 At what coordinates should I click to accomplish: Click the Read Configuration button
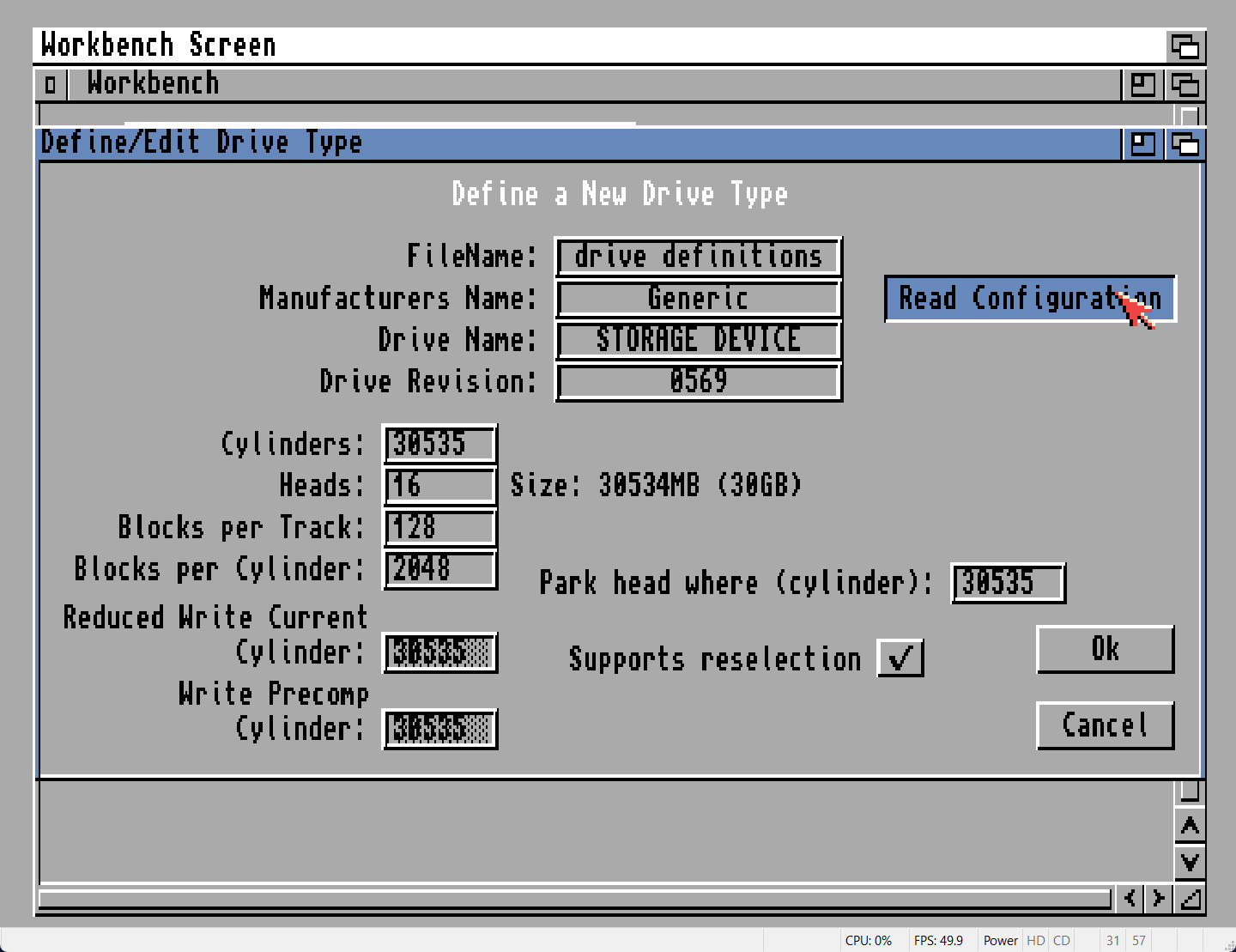coord(1030,299)
